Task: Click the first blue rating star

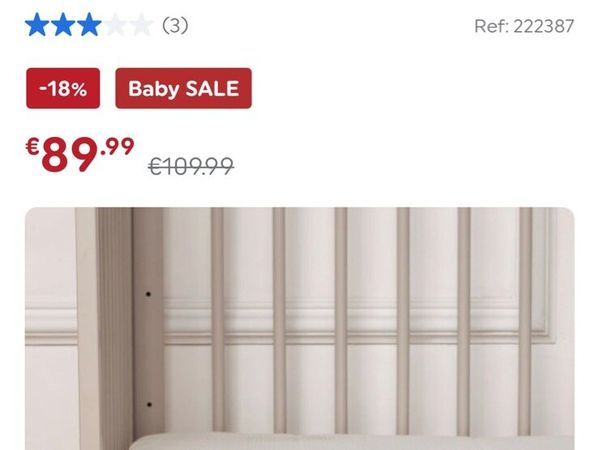Action: click(37, 25)
